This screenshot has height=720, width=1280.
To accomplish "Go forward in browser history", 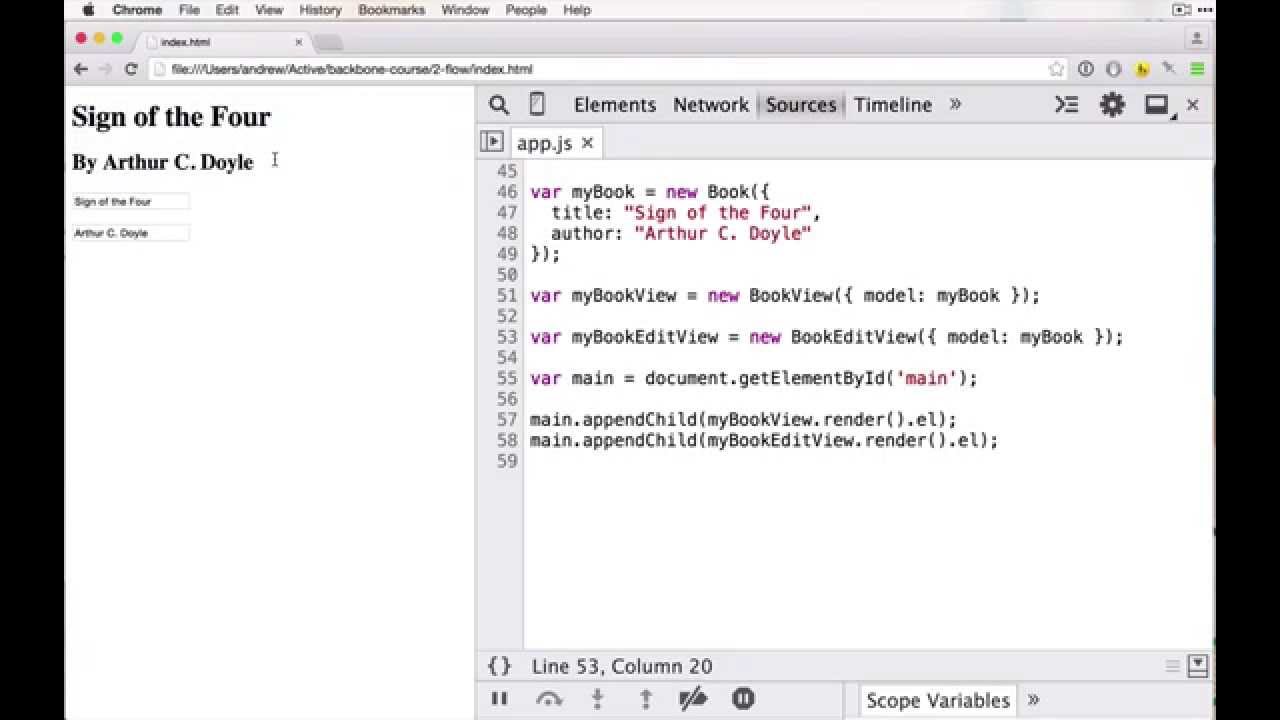I will coord(105,69).
